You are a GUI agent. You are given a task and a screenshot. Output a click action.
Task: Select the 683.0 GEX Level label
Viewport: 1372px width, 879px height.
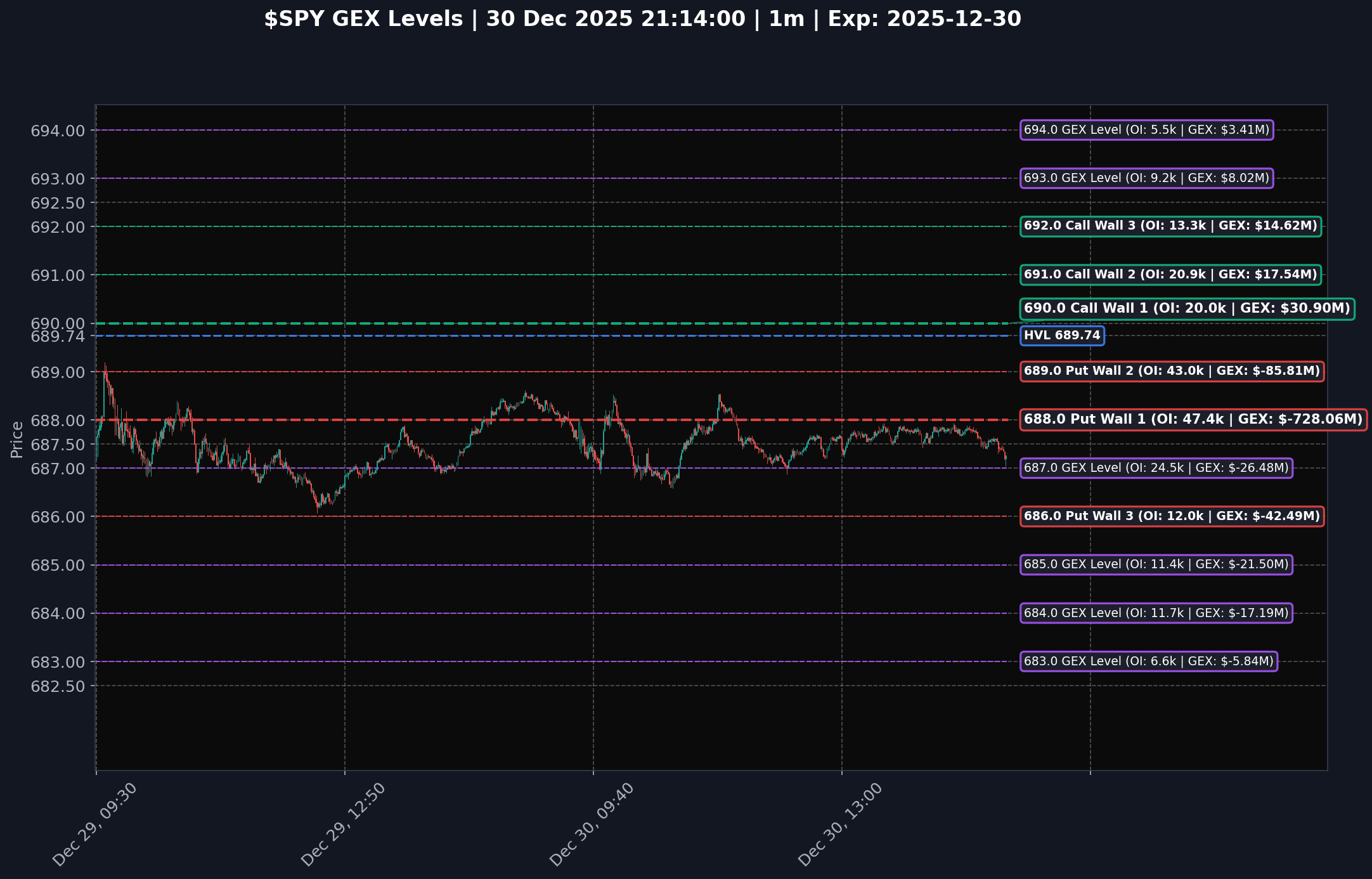(1148, 661)
